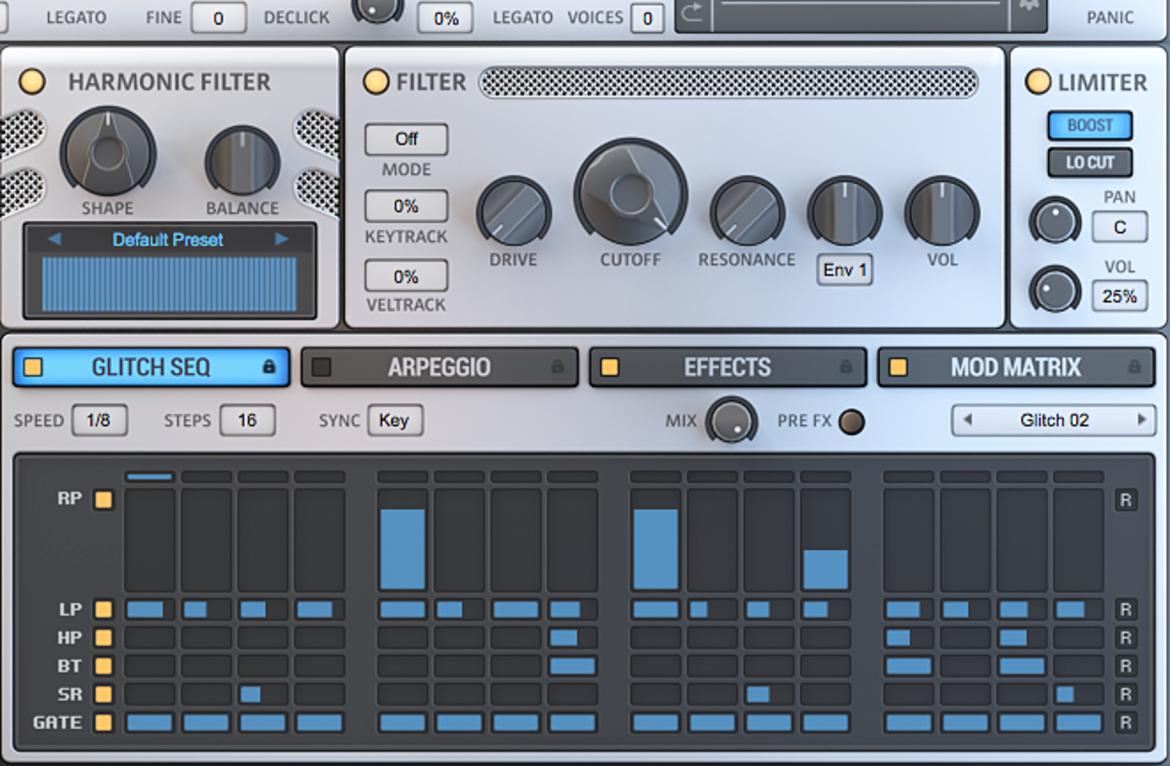
Task: Click VOICES count value field
Action: [647, 18]
